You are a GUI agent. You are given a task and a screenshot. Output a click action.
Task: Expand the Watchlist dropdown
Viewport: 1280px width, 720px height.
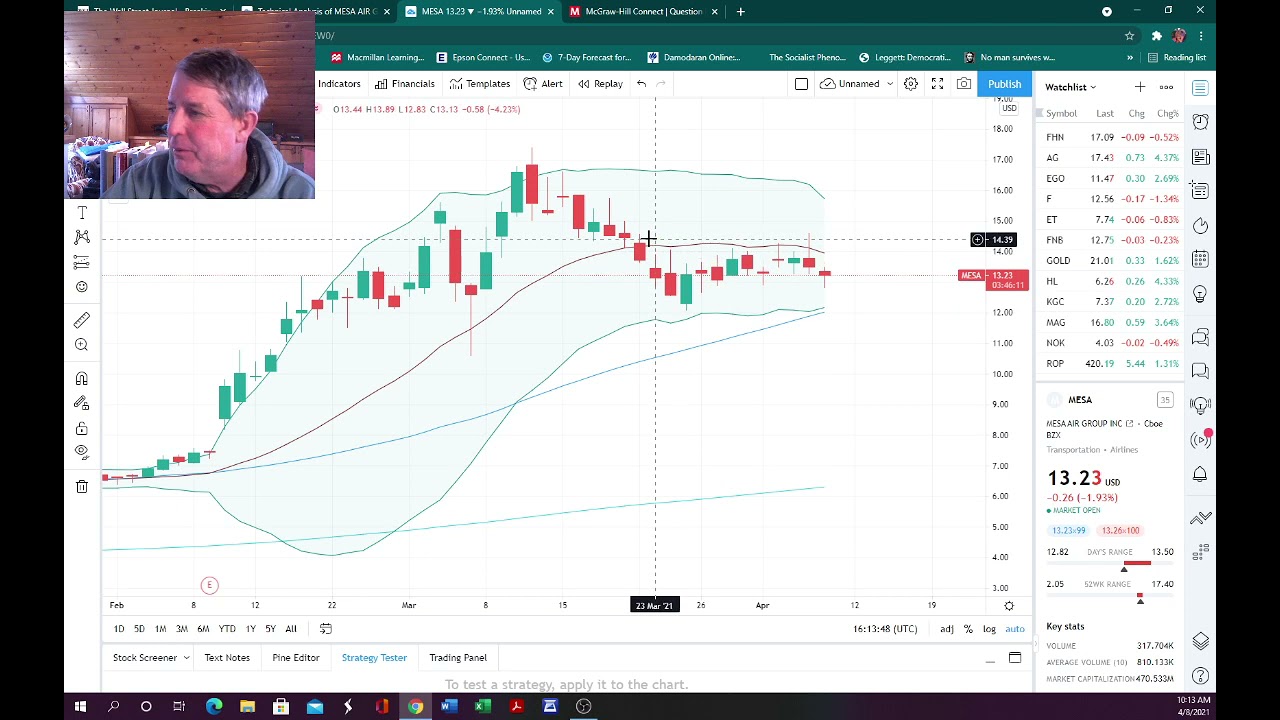(1071, 87)
